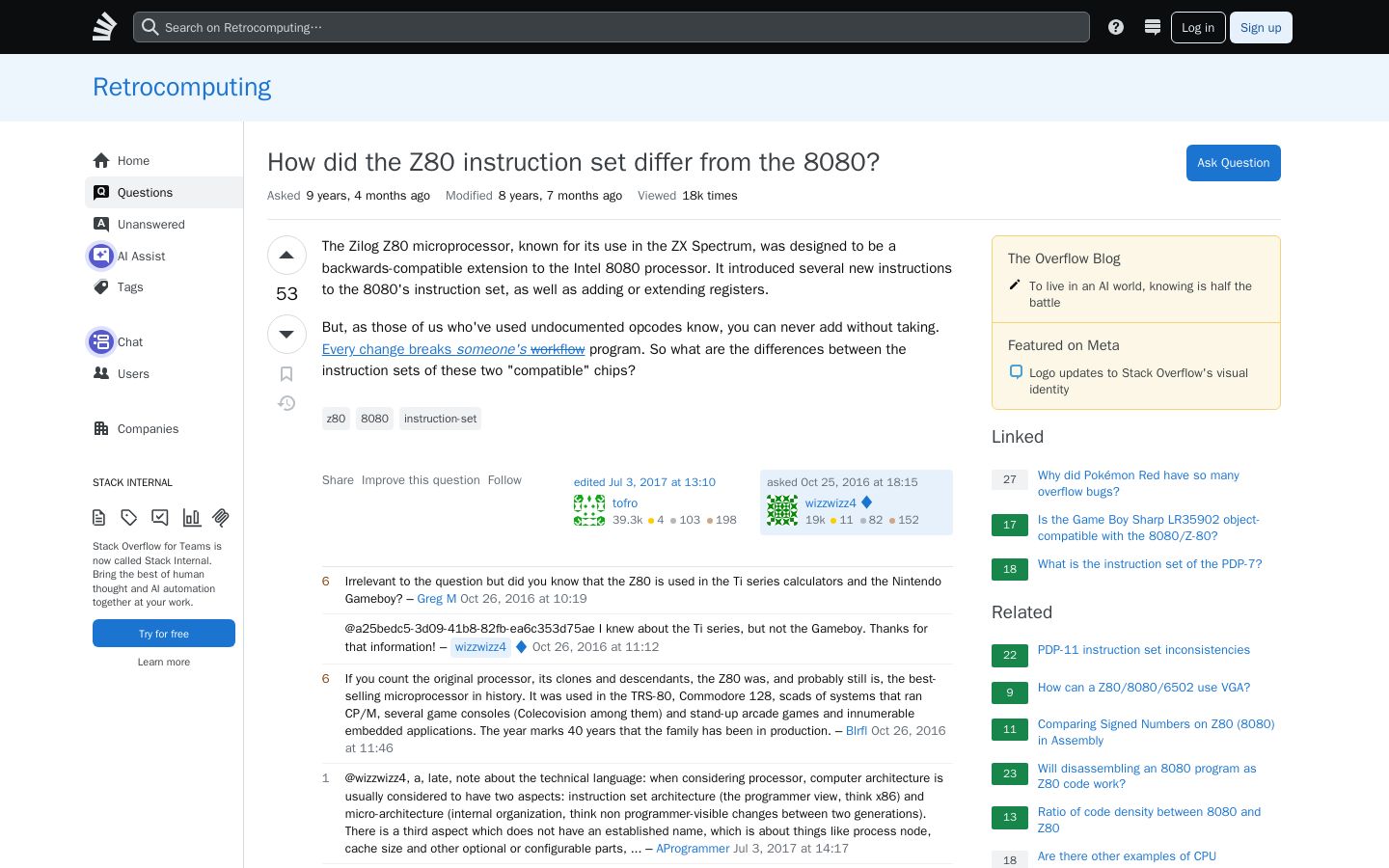Click the Try for free button
The height and width of the screenshot is (868, 1389).
click(x=164, y=634)
